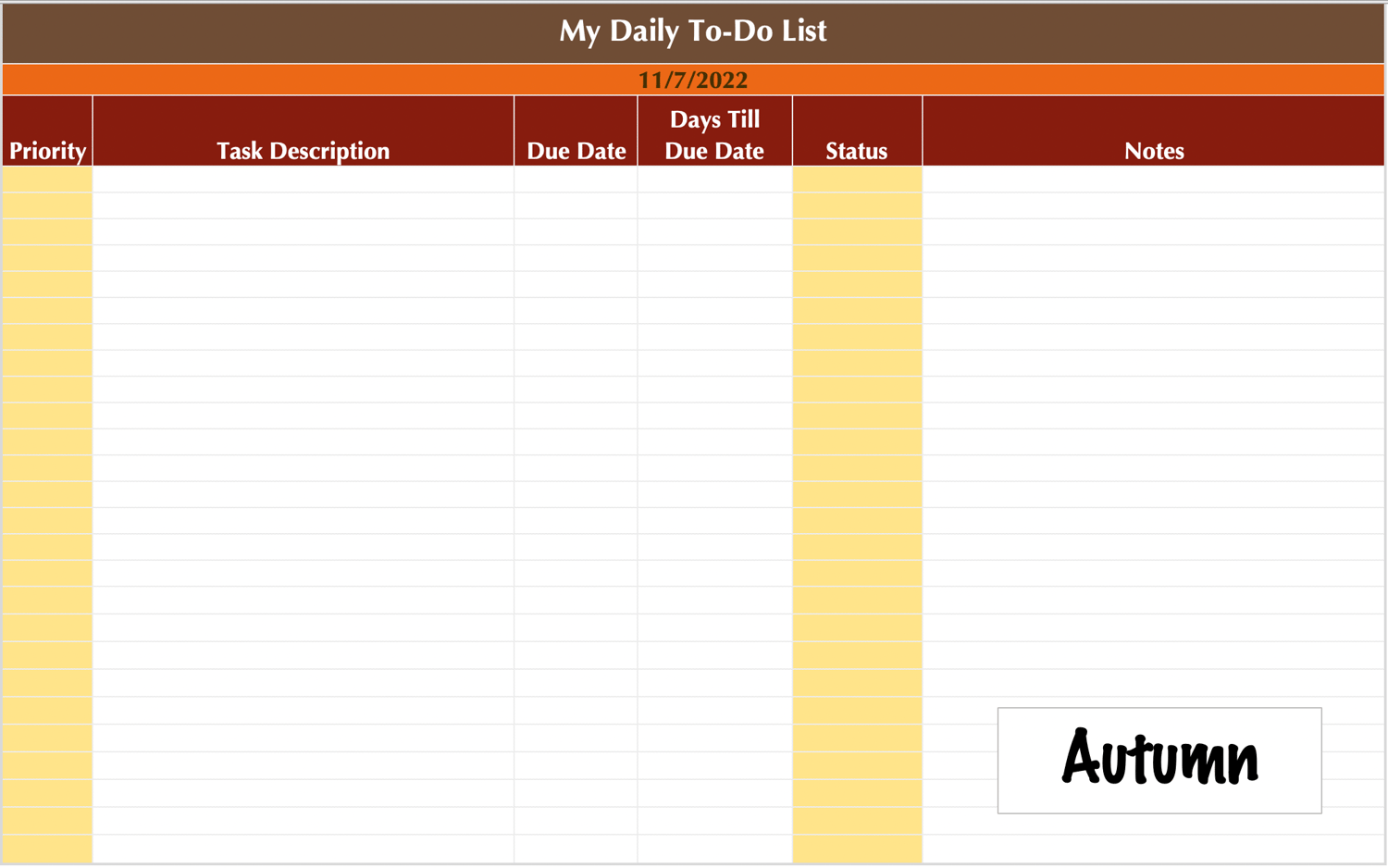The image size is (1388, 868).
Task: Select second row Status cell
Action: pyautogui.click(x=857, y=205)
